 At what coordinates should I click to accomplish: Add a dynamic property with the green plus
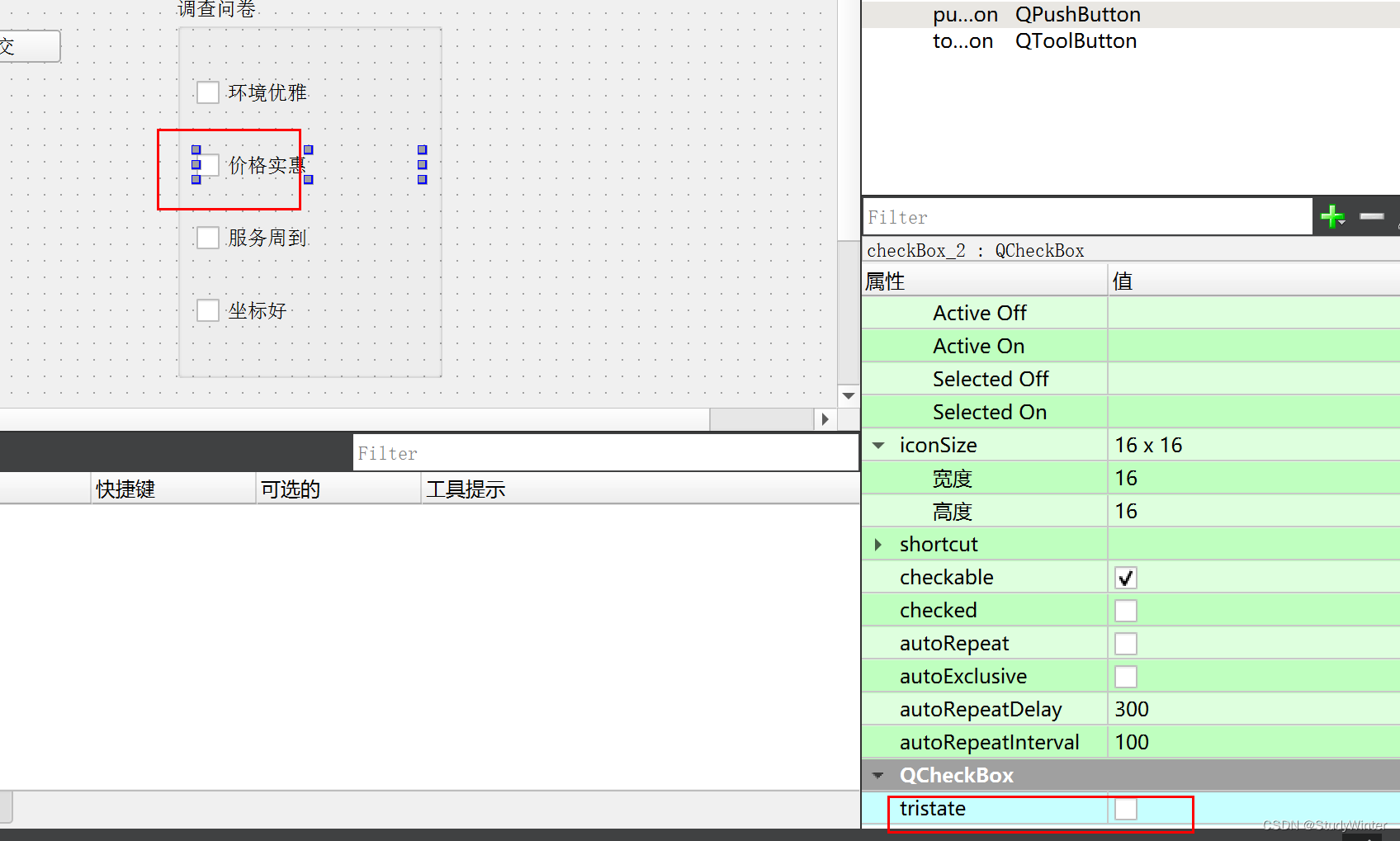click(x=1332, y=217)
